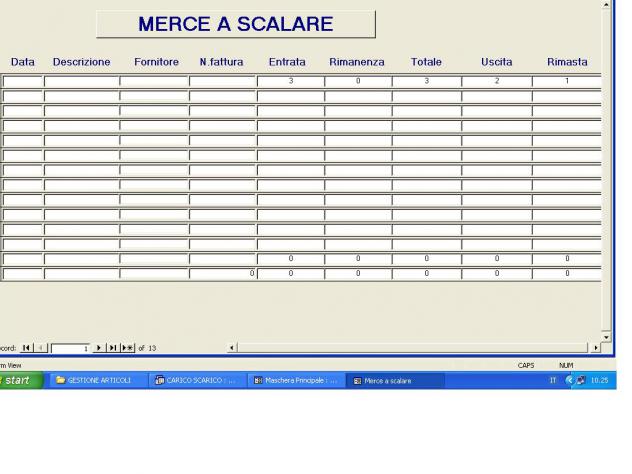Select Merce a scalare taskbar button
Viewport: 632px width, 474px height.
point(395,381)
